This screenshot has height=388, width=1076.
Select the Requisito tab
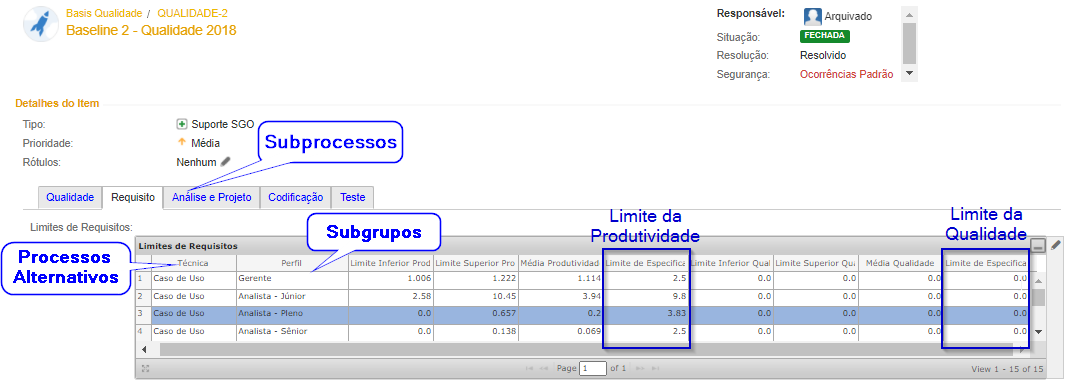pos(133,197)
